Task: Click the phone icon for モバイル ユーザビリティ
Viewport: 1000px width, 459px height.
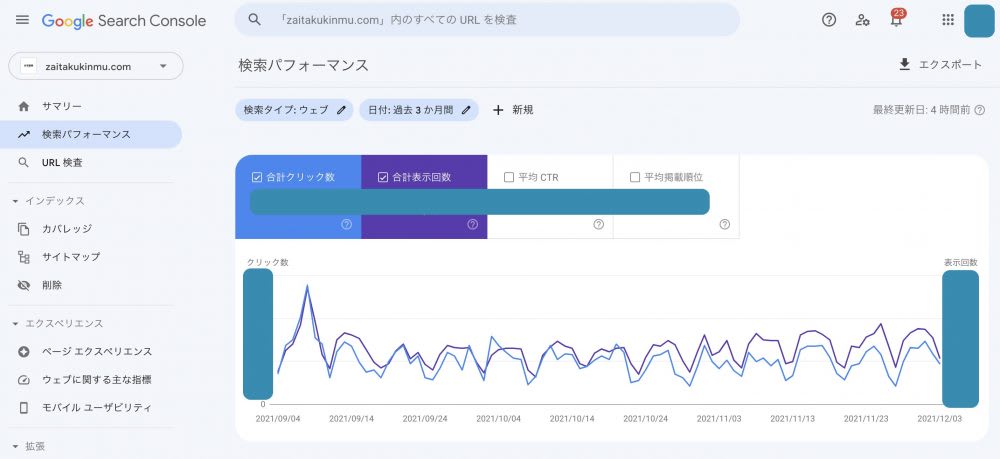Action: [x=24, y=407]
